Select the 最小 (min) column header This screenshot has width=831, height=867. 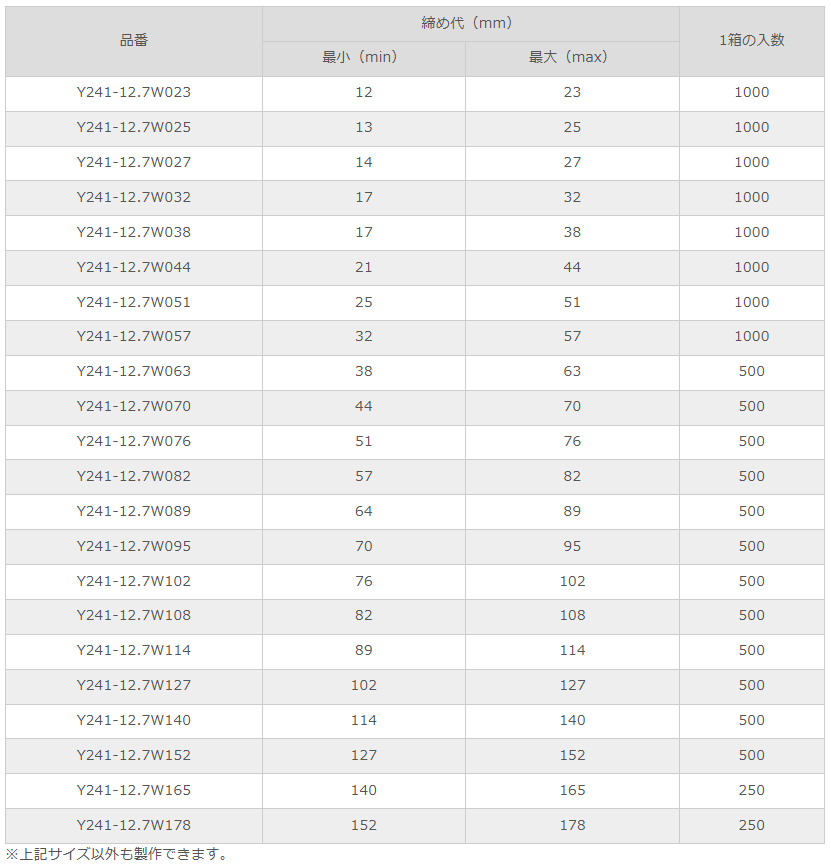pos(360,57)
